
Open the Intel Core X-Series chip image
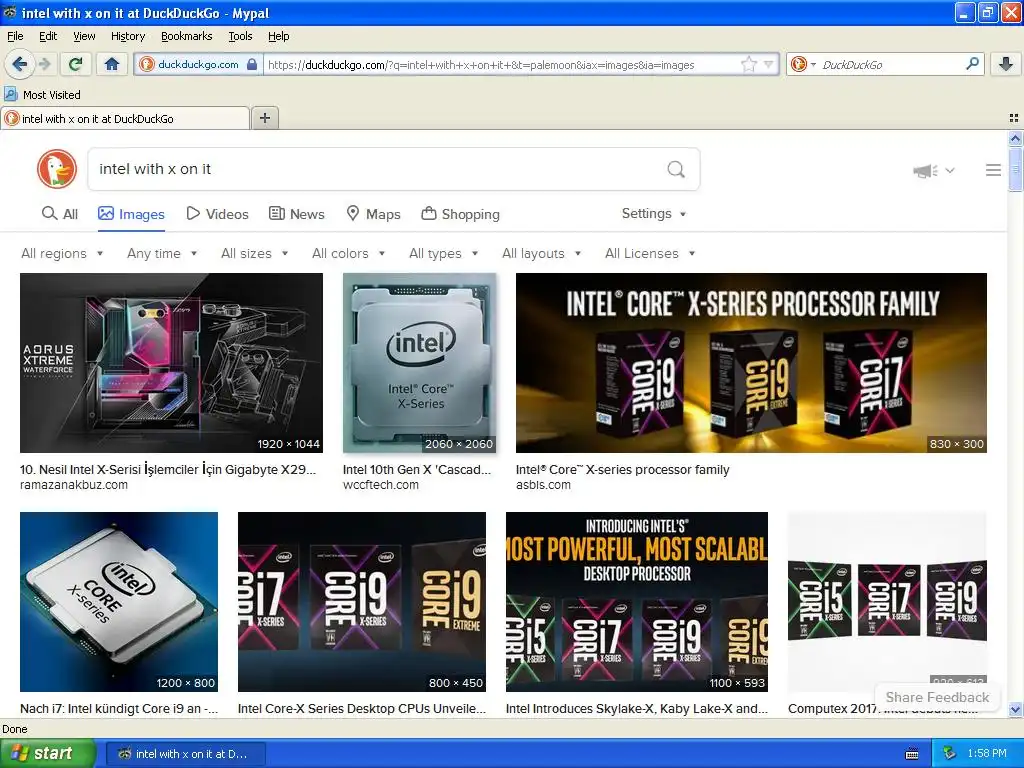click(419, 362)
